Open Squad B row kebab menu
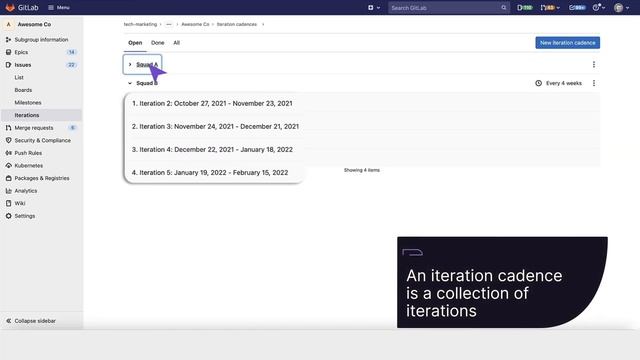The image size is (640, 360). tap(594, 83)
